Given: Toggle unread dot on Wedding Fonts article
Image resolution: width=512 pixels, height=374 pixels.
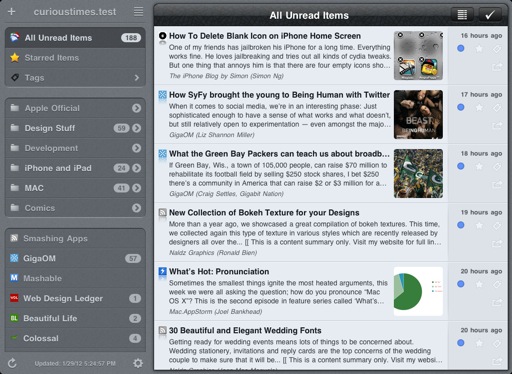Looking at the screenshot, I should click(x=461, y=343).
